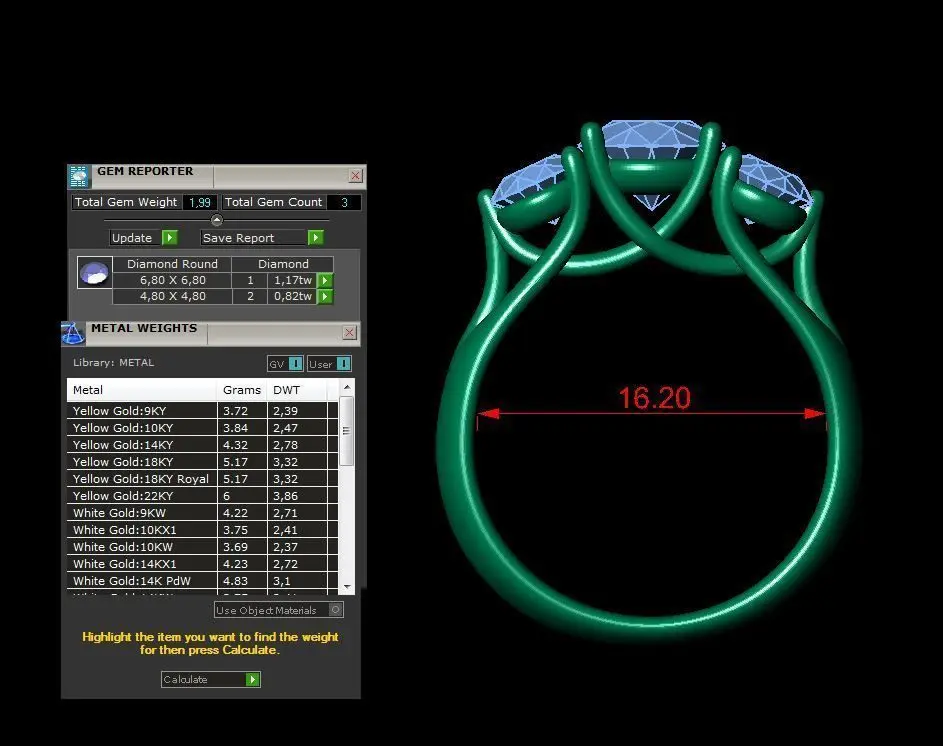Select the White Gold:10KX1 row
The image size is (943, 746).
point(202,529)
